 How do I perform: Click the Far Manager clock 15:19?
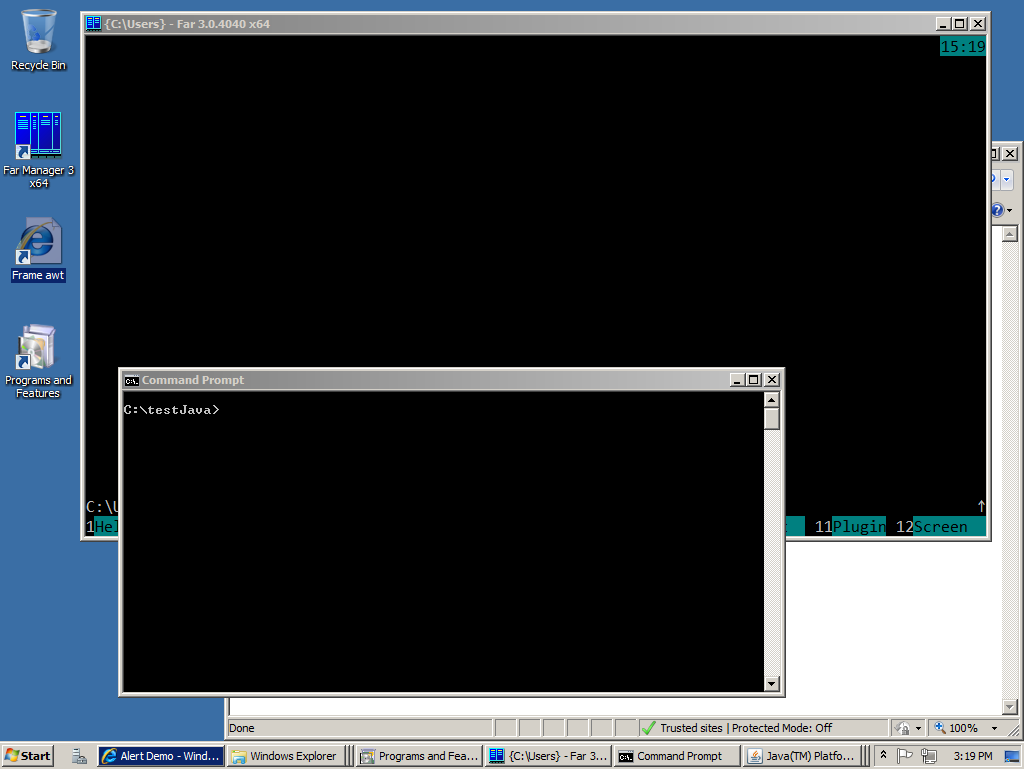coord(963,46)
